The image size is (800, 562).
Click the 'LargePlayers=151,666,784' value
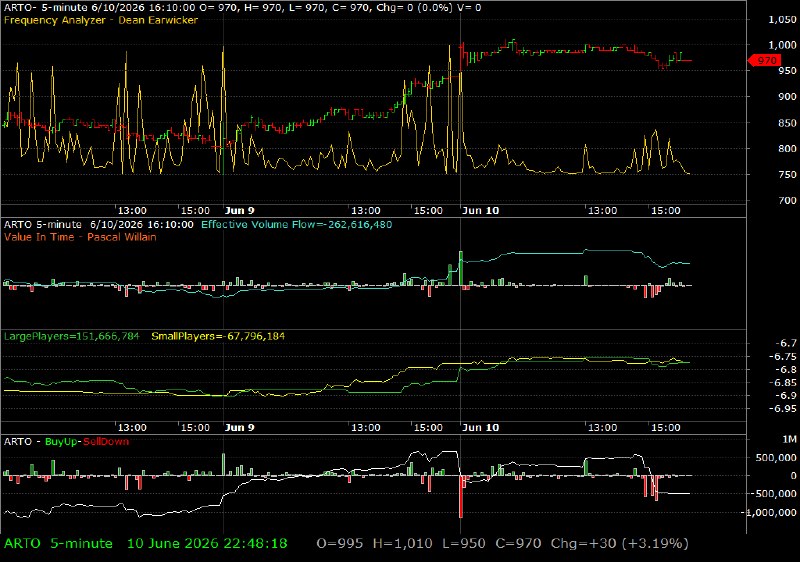71,336
